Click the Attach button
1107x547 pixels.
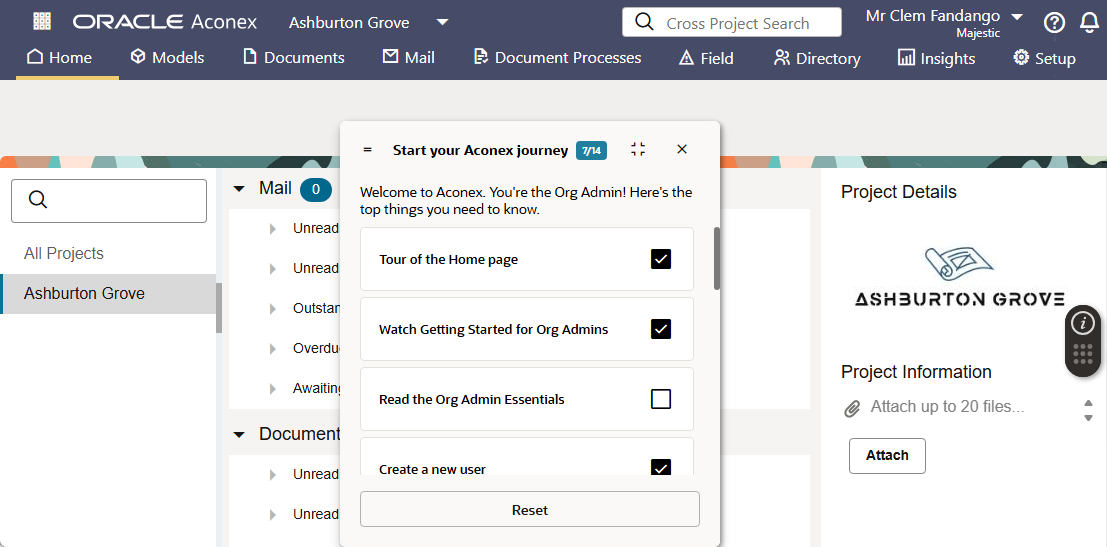point(887,455)
